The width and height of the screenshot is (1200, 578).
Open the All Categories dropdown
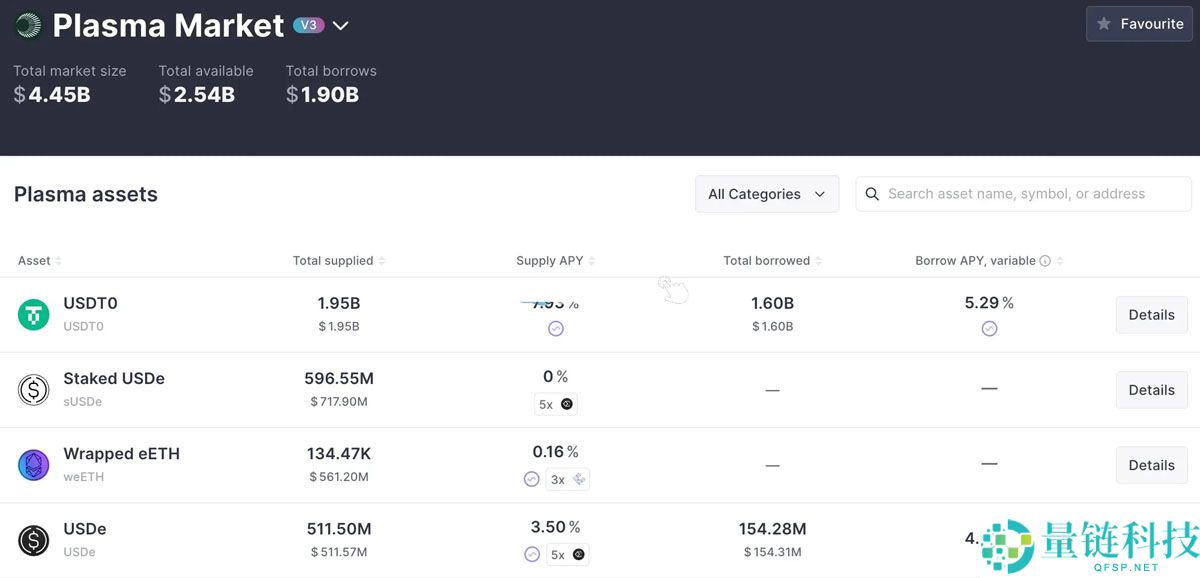coord(766,193)
